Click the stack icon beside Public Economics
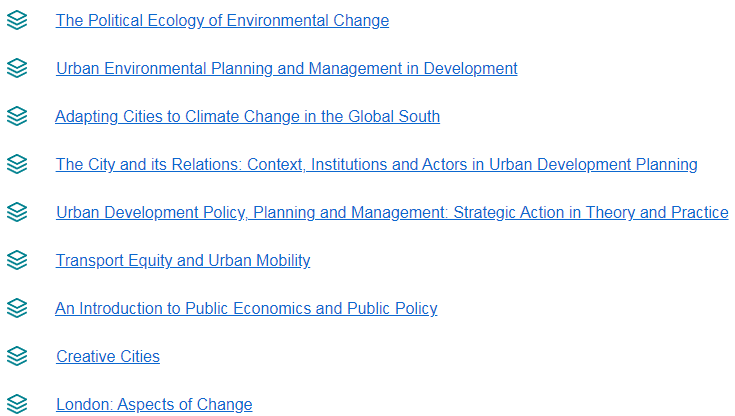 click(x=17, y=308)
